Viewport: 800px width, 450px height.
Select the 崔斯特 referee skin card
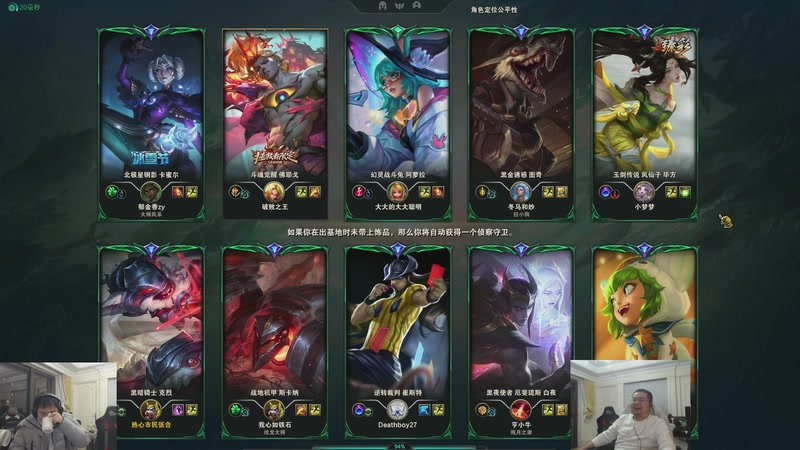point(398,341)
